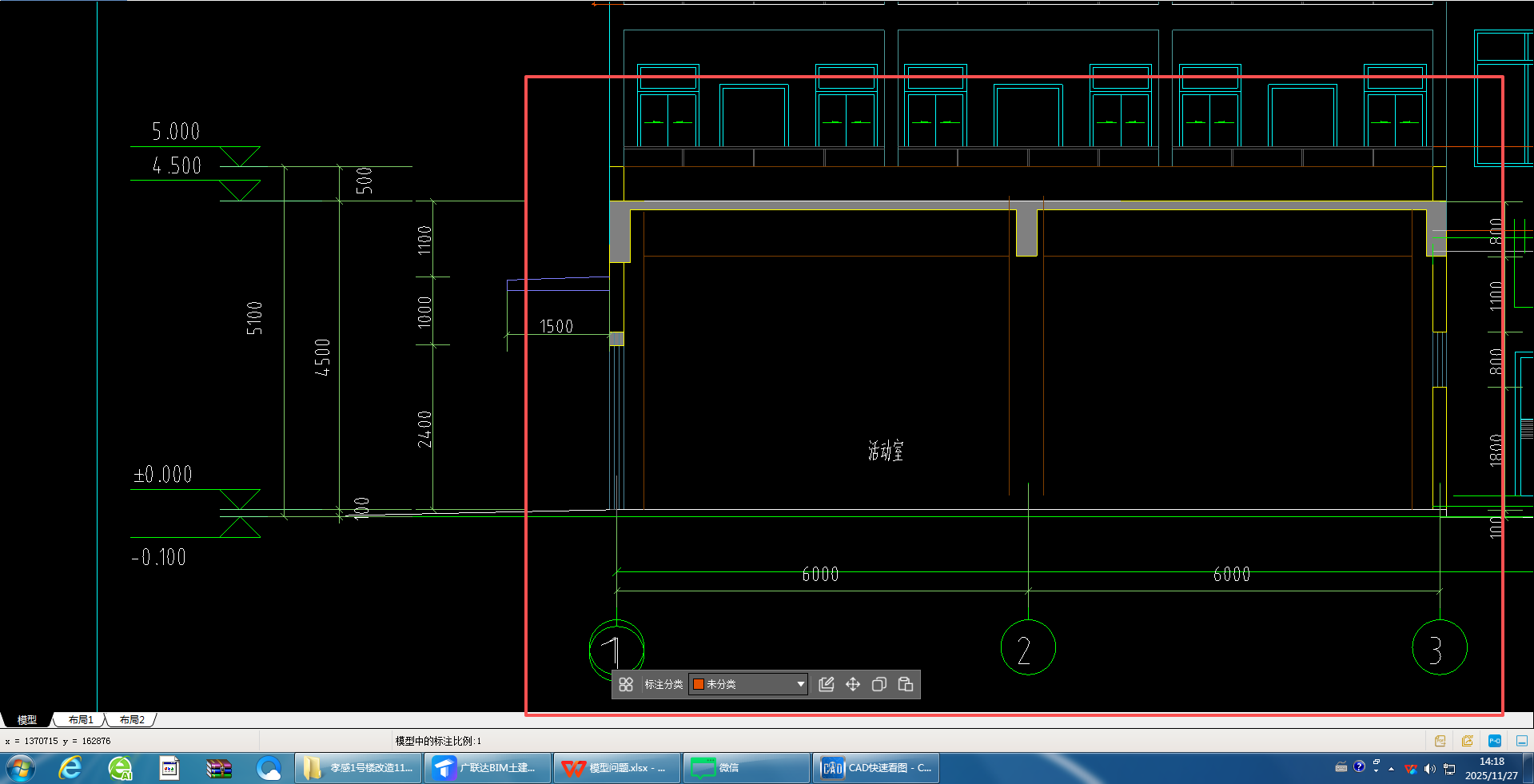Switch to the 孝感1号楼改造 folder window

point(358,769)
